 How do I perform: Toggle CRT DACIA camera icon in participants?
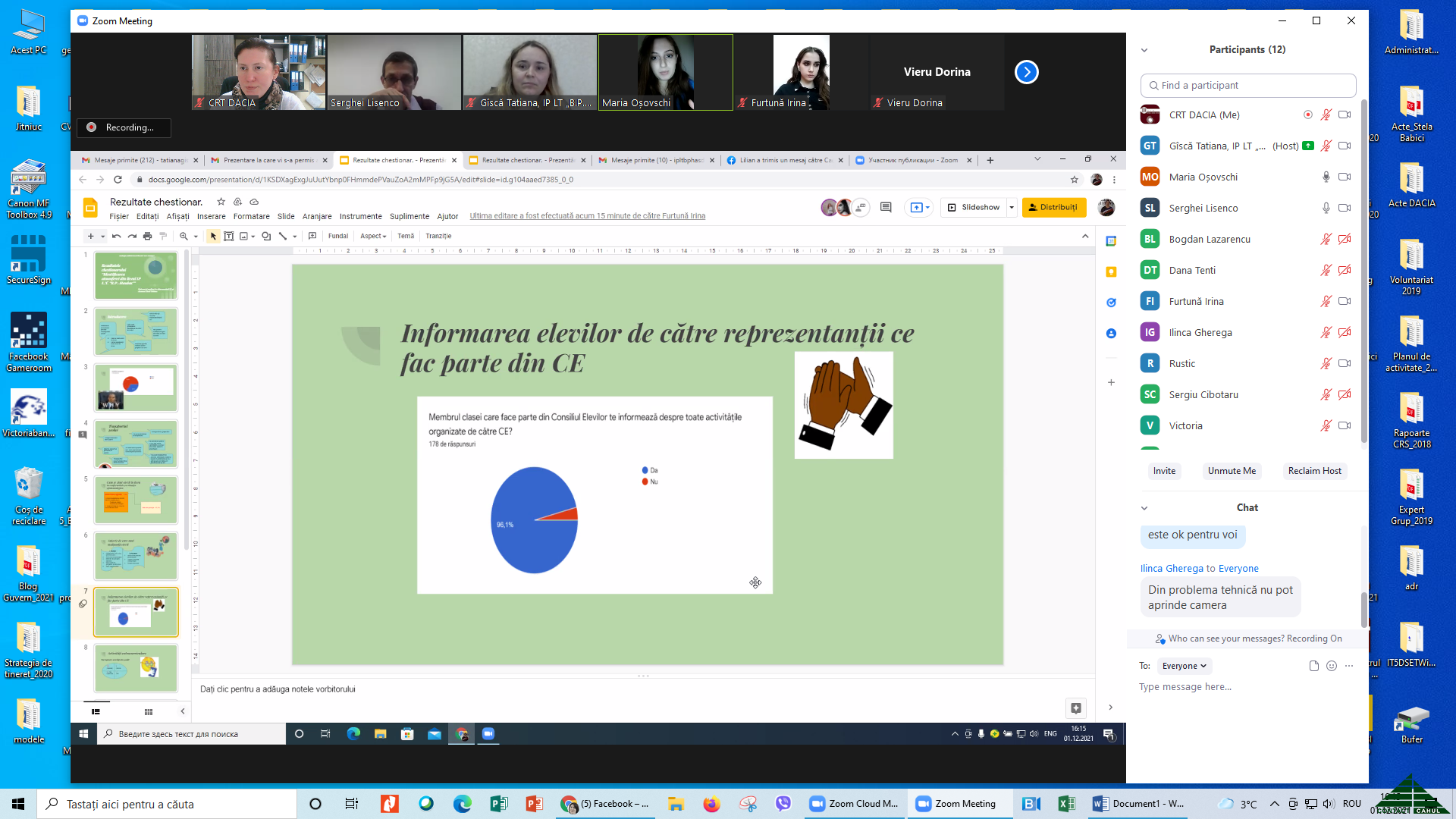pos(1345,115)
